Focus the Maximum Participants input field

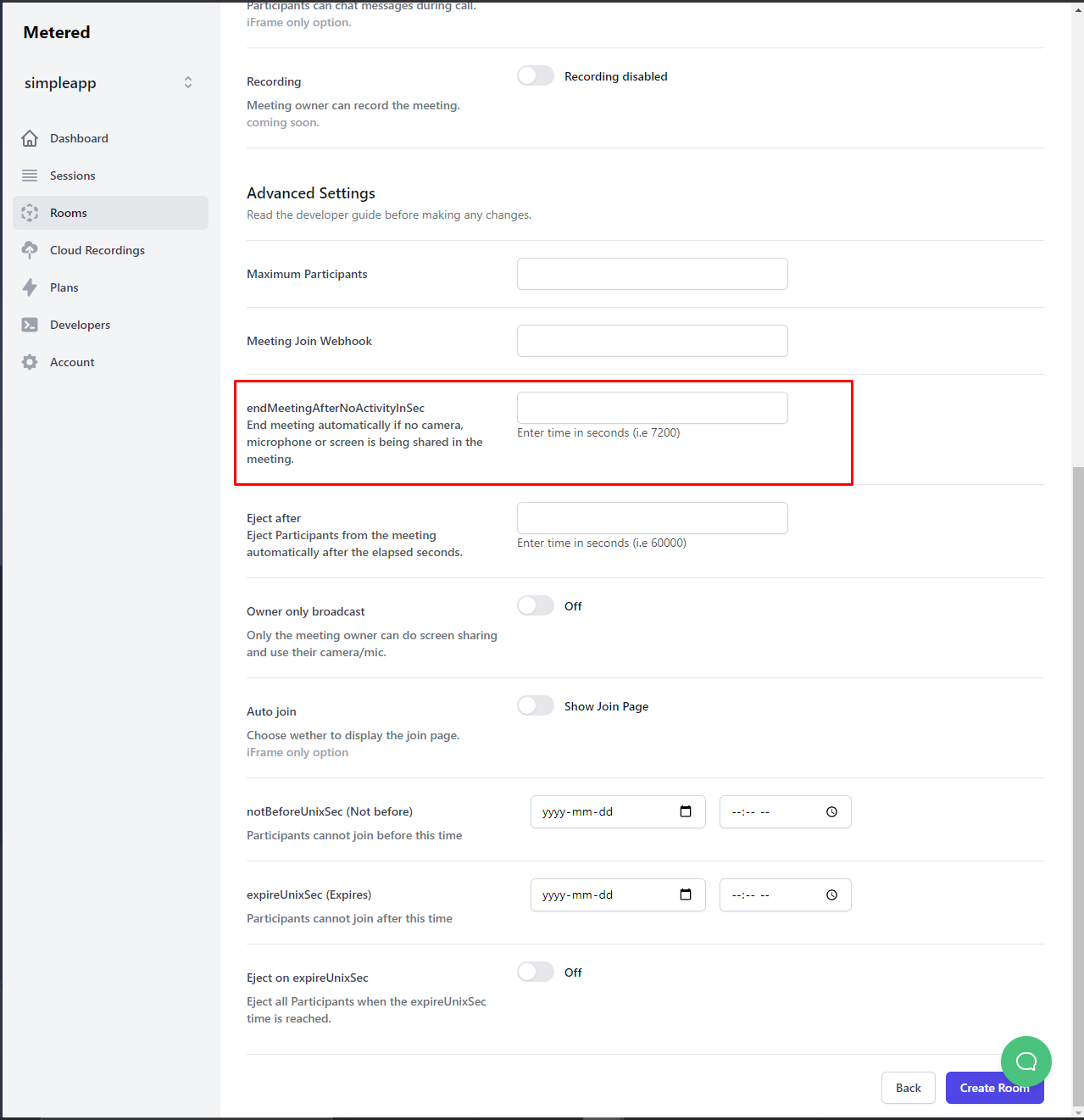tap(652, 274)
